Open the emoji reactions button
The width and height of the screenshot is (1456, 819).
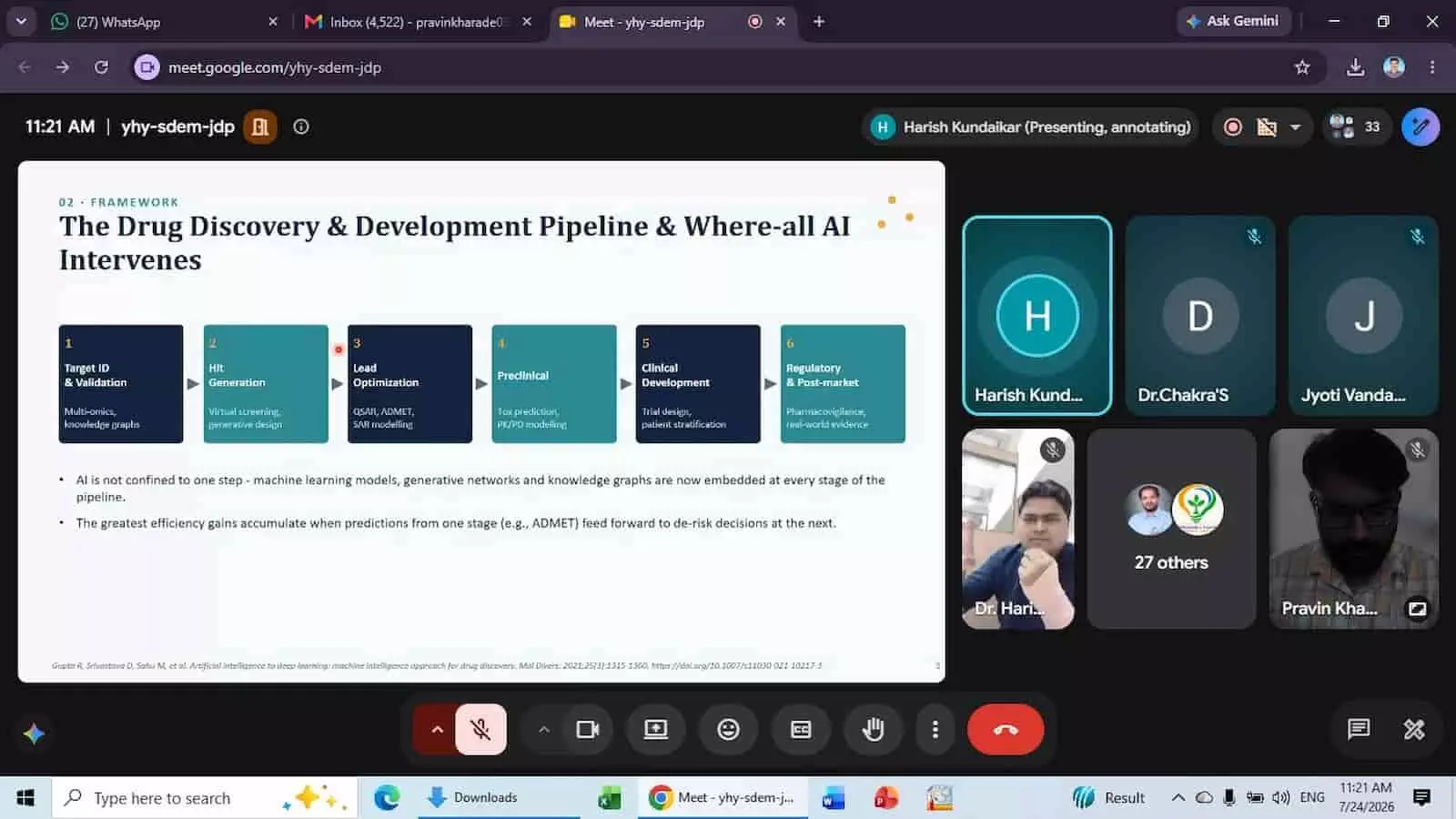click(x=728, y=729)
